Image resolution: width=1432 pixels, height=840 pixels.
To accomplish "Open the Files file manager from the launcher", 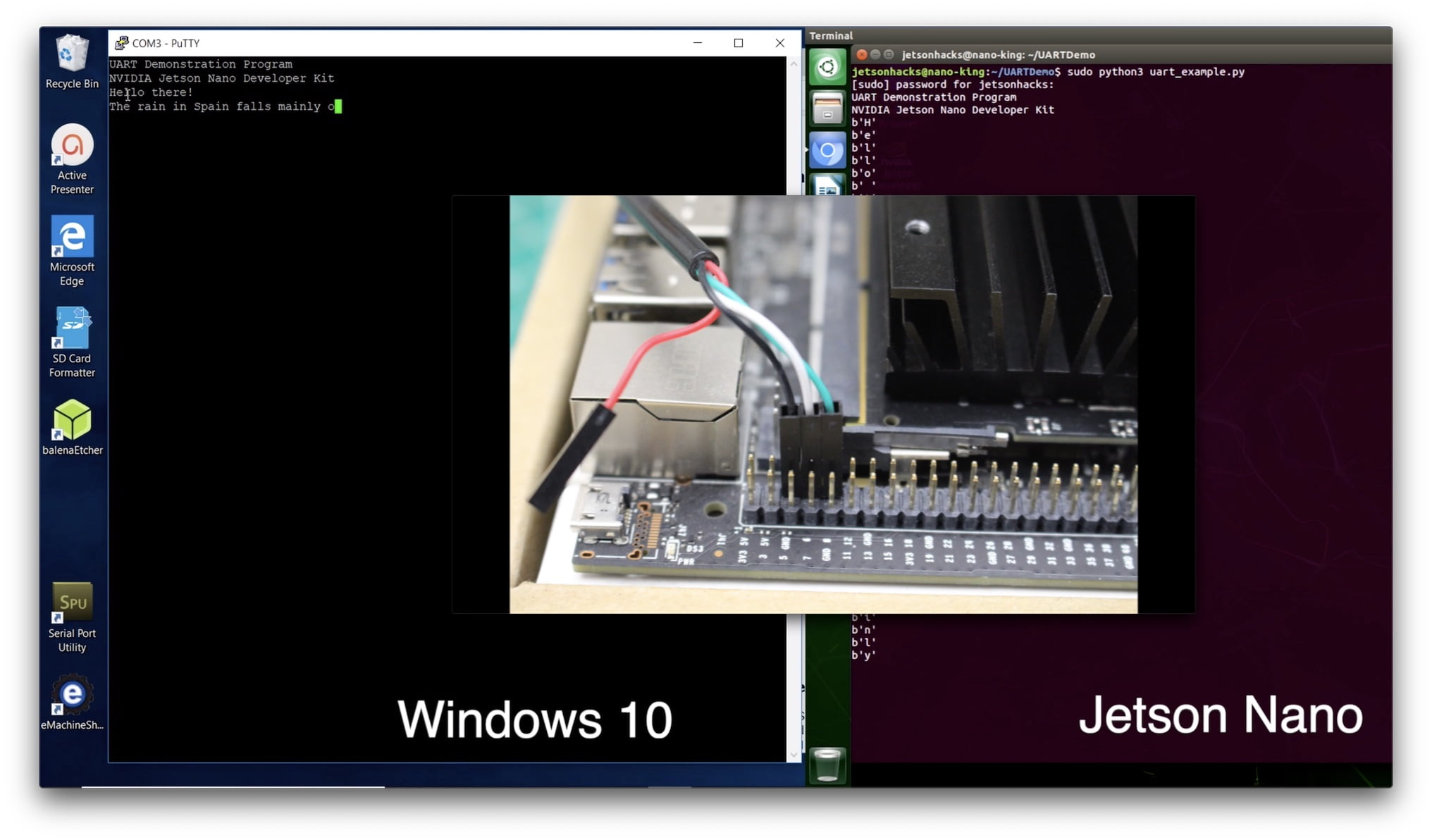I will pos(827,108).
